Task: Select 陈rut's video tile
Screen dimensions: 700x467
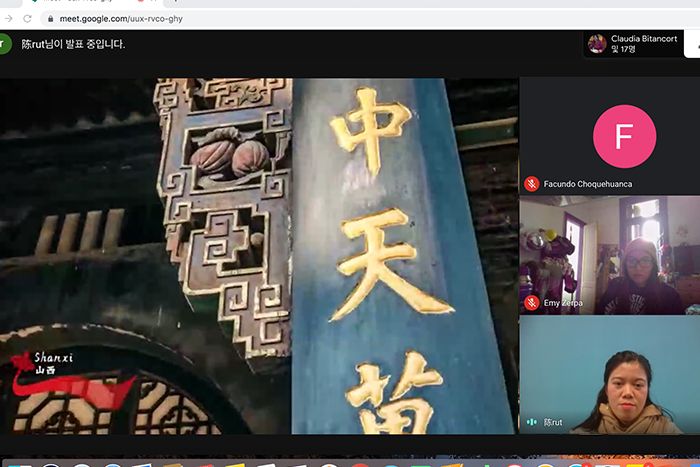Action: 610,375
